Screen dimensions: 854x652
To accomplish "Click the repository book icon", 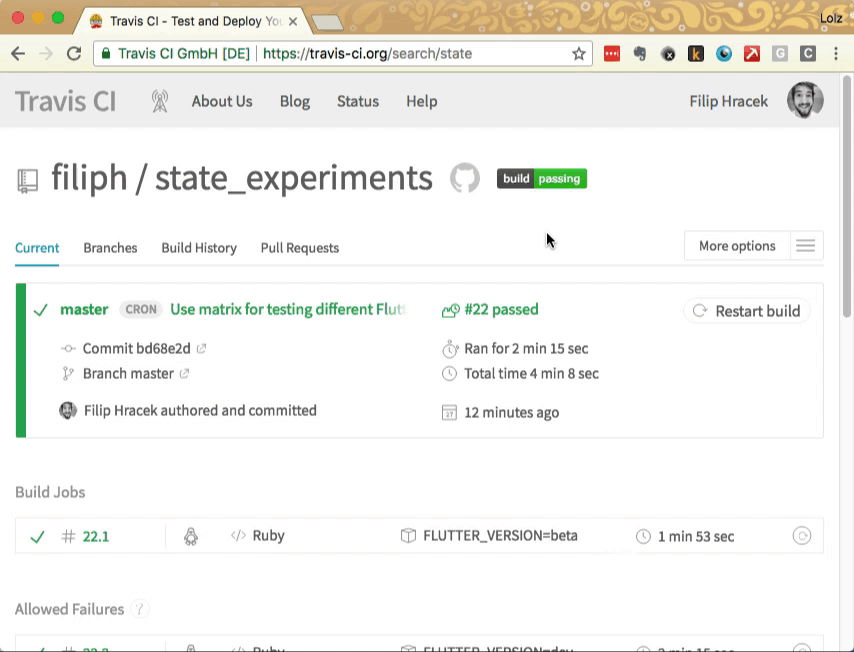I will (27, 181).
